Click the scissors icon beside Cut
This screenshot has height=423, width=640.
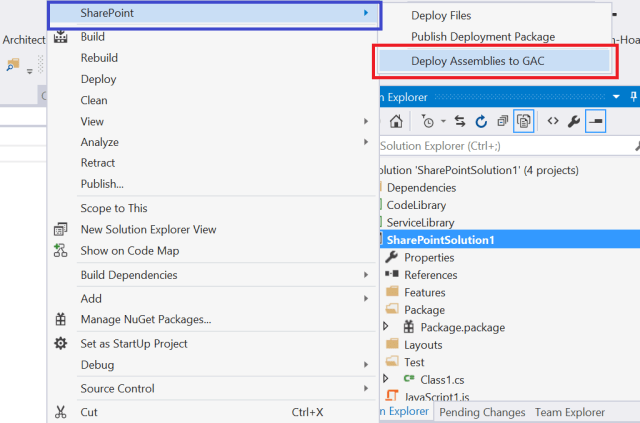[61, 412]
